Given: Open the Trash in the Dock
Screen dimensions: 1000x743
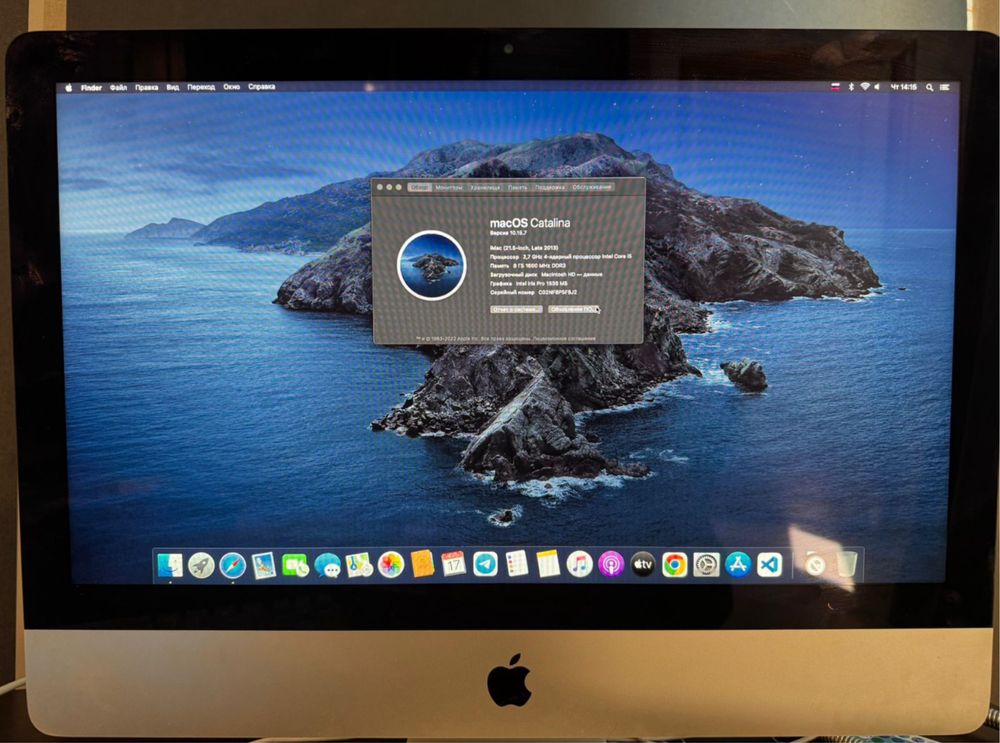Looking at the screenshot, I should pos(847,565).
